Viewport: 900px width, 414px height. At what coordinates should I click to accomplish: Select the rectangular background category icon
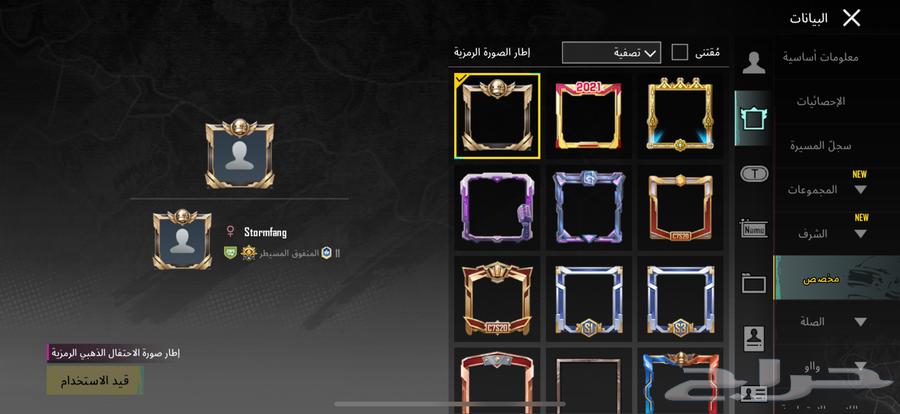coord(754,283)
